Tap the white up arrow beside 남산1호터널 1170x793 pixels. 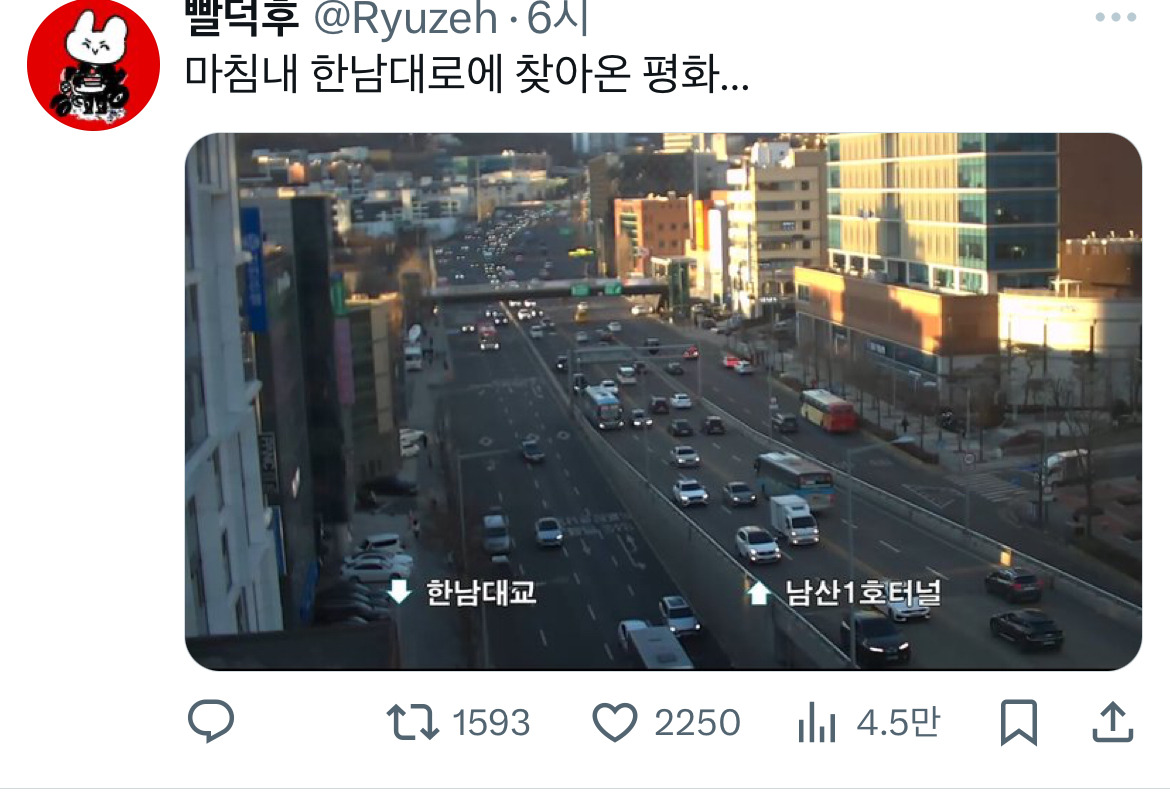pyautogui.click(x=758, y=593)
